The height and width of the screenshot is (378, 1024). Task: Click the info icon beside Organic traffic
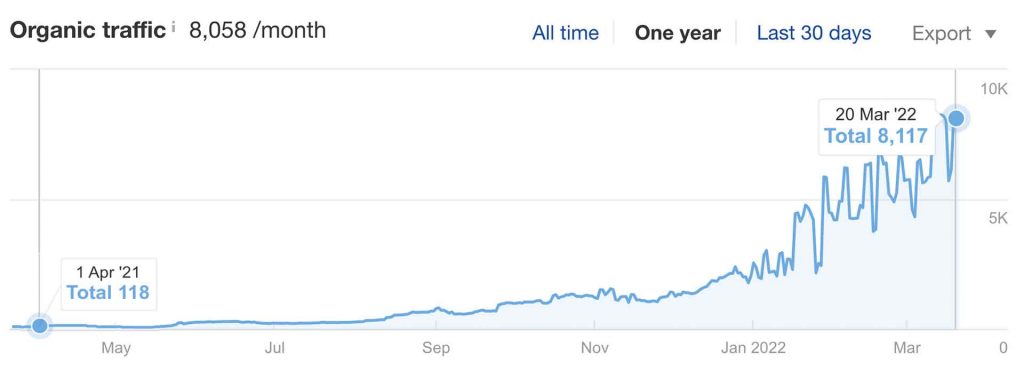coord(174,27)
